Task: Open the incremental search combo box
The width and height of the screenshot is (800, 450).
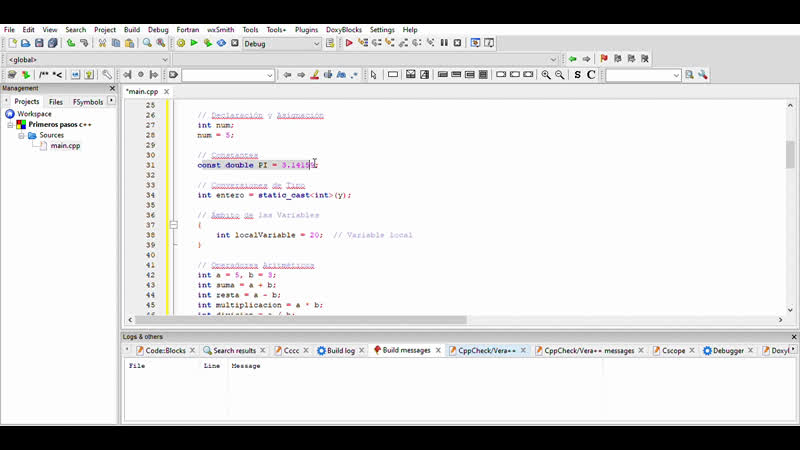Action: click(x=228, y=76)
